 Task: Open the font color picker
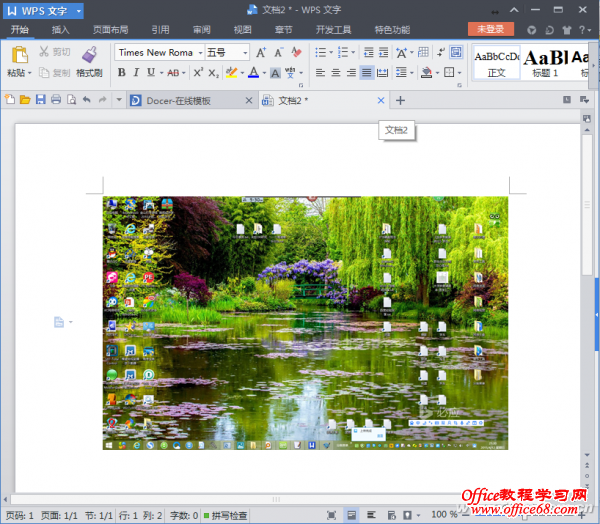pyautogui.click(x=264, y=73)
